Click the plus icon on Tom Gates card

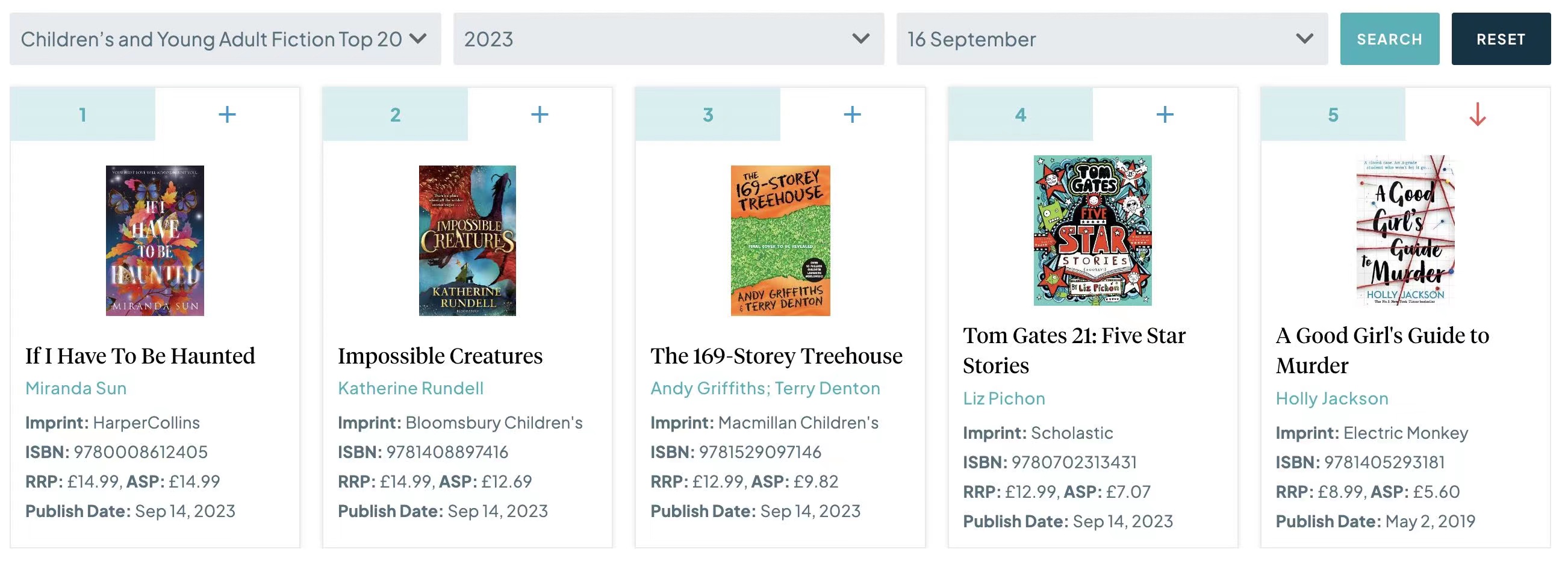1165,114
